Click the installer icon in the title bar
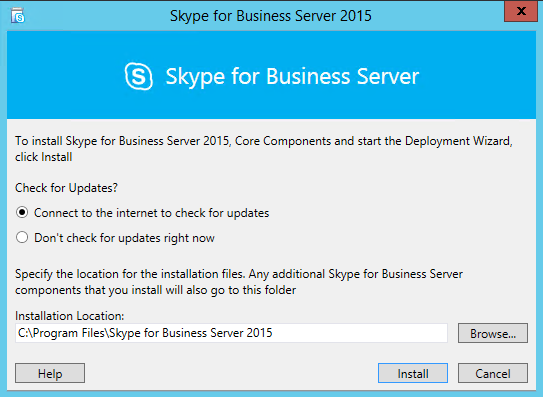The width and height of the screenshot is (543, 397). (x=18, y=16)
